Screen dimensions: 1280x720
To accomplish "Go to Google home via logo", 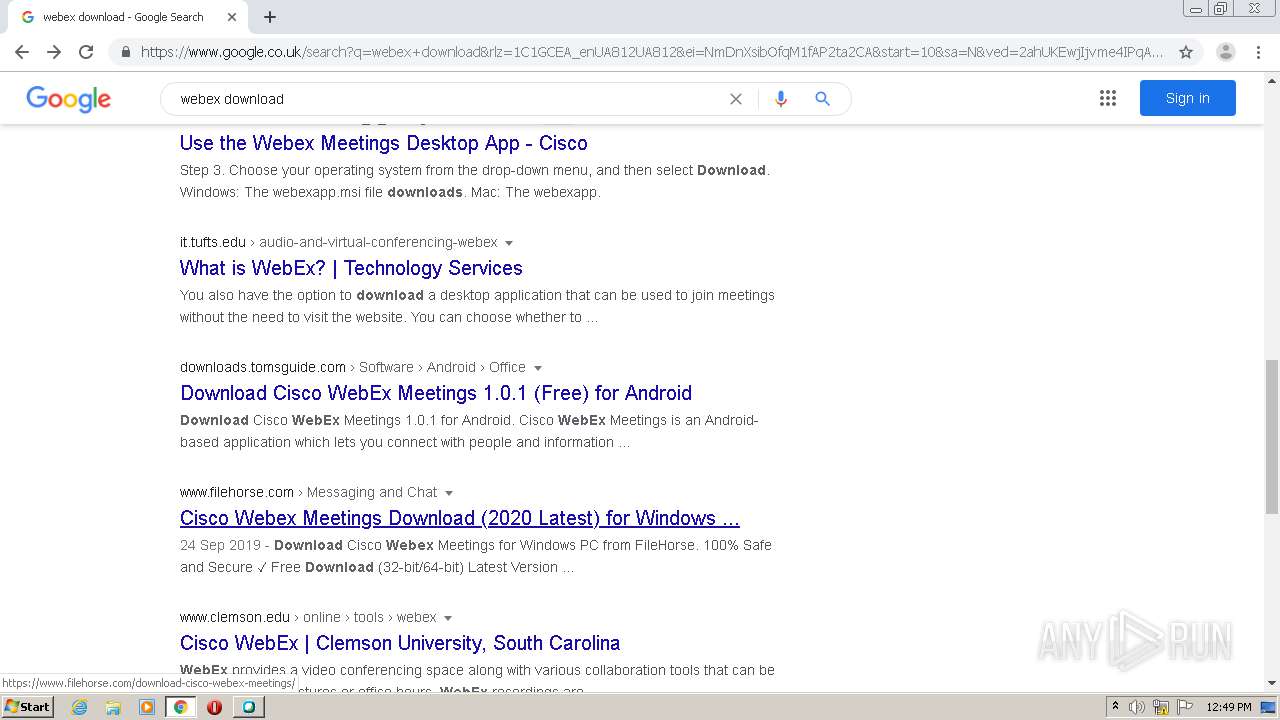I will point(68,99).
